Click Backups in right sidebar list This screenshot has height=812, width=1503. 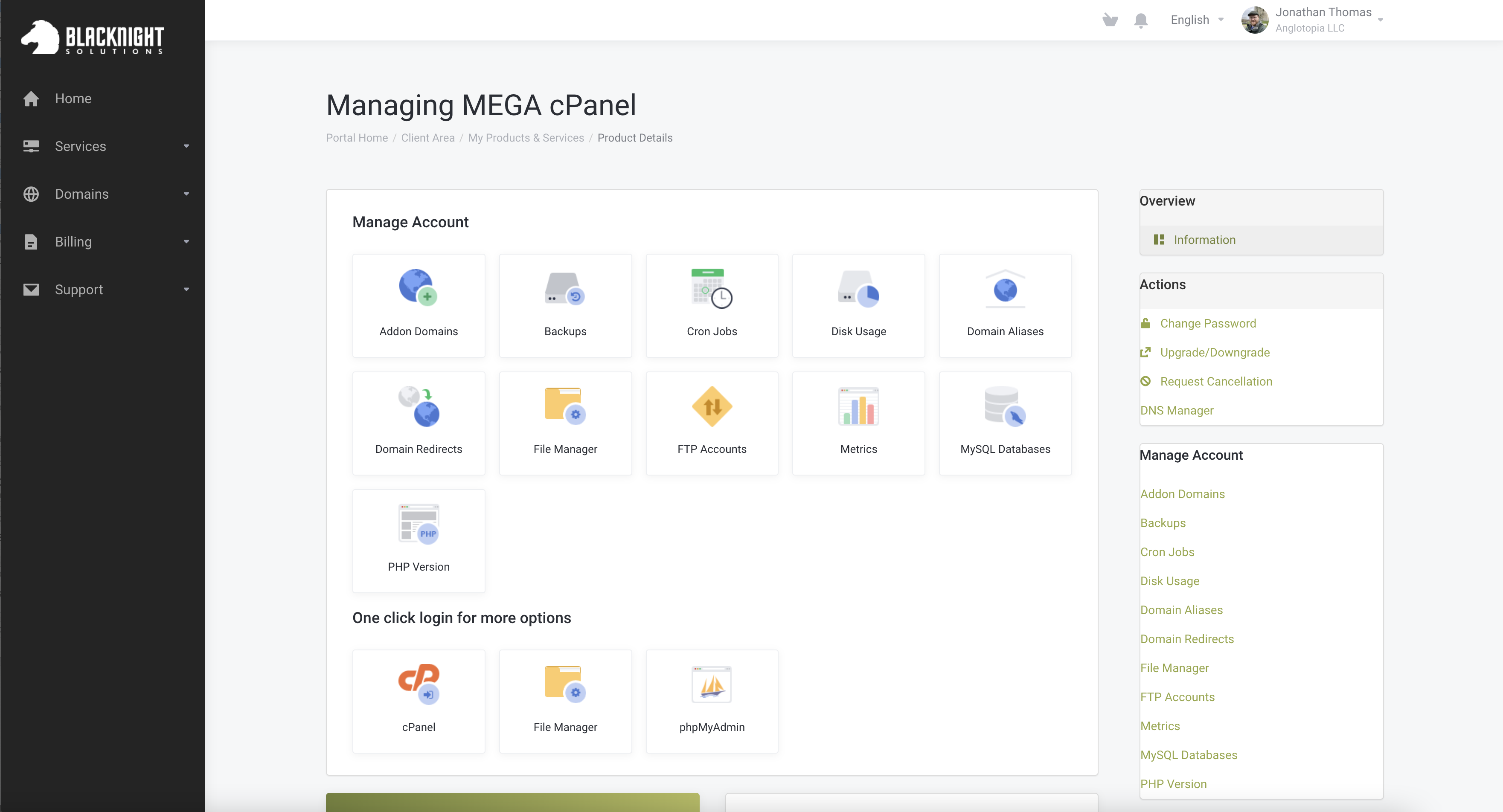[x=1163, y=523]
